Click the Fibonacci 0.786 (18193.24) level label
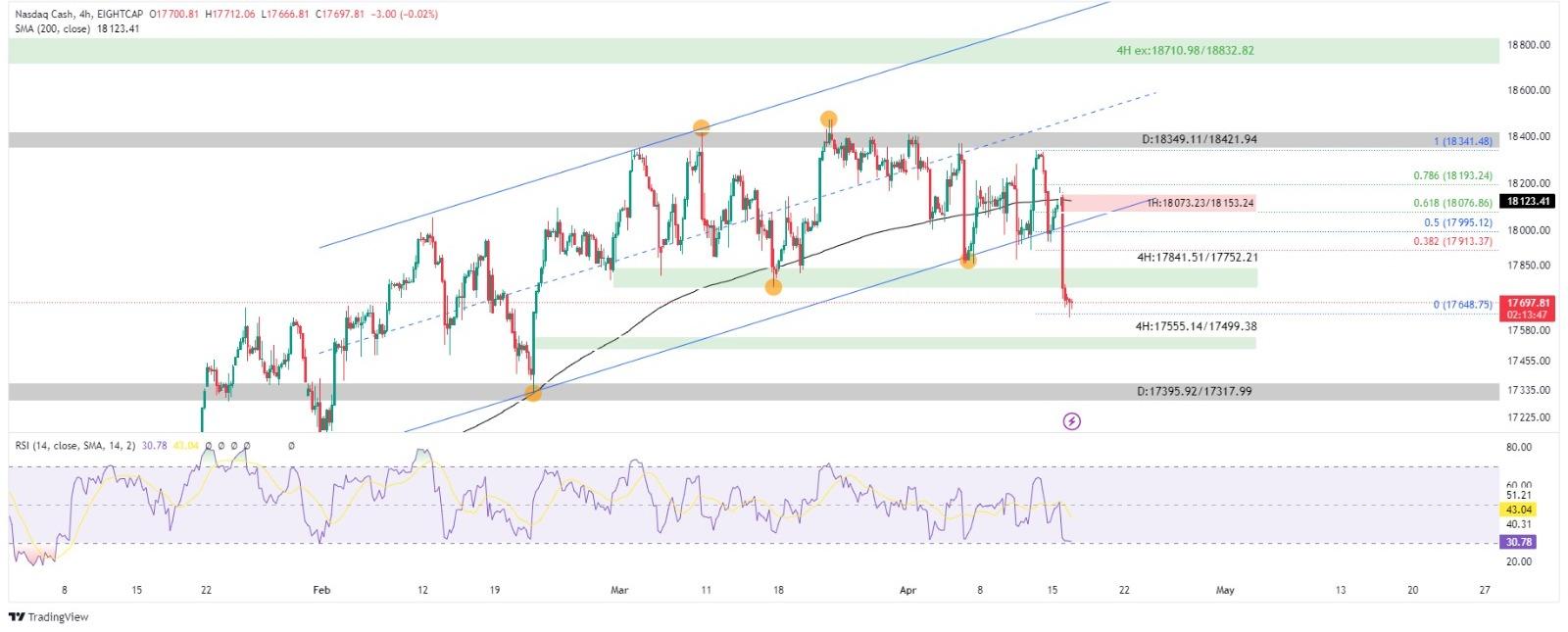The image size is (1568, 632). coord(1453,176)
